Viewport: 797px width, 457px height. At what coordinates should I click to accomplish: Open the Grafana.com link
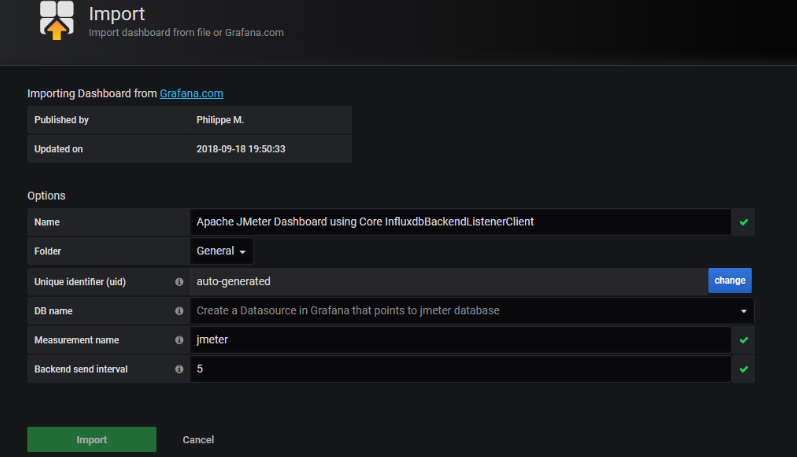(191, 94)
